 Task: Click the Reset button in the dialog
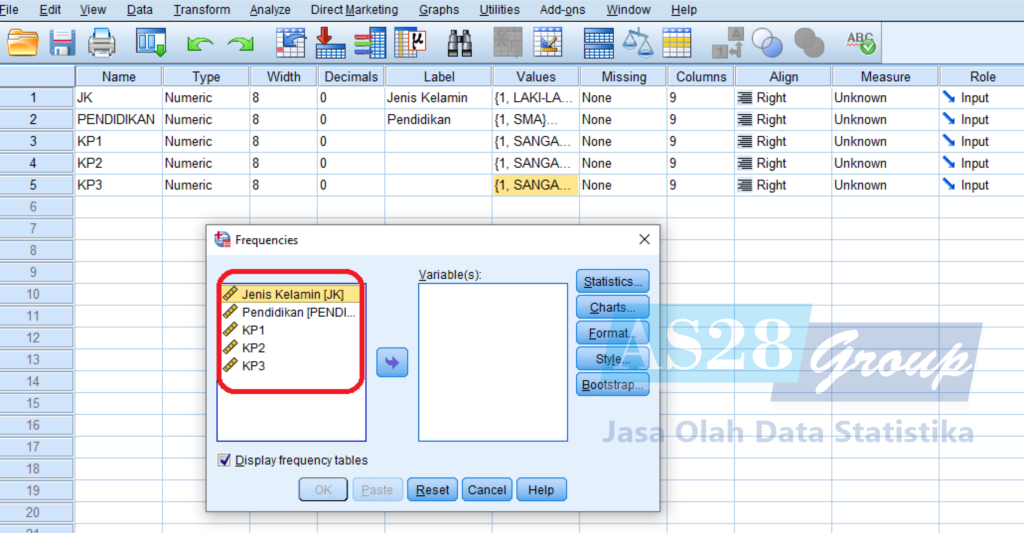[x=432, y=490]
